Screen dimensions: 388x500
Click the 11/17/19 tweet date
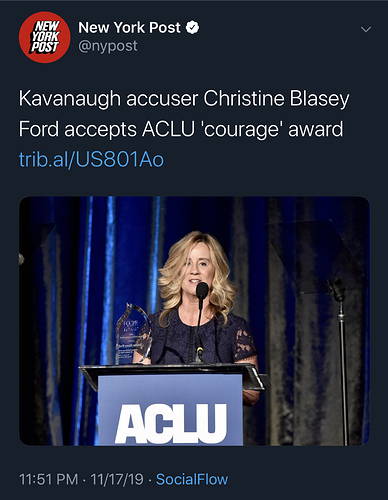(117, 479)
